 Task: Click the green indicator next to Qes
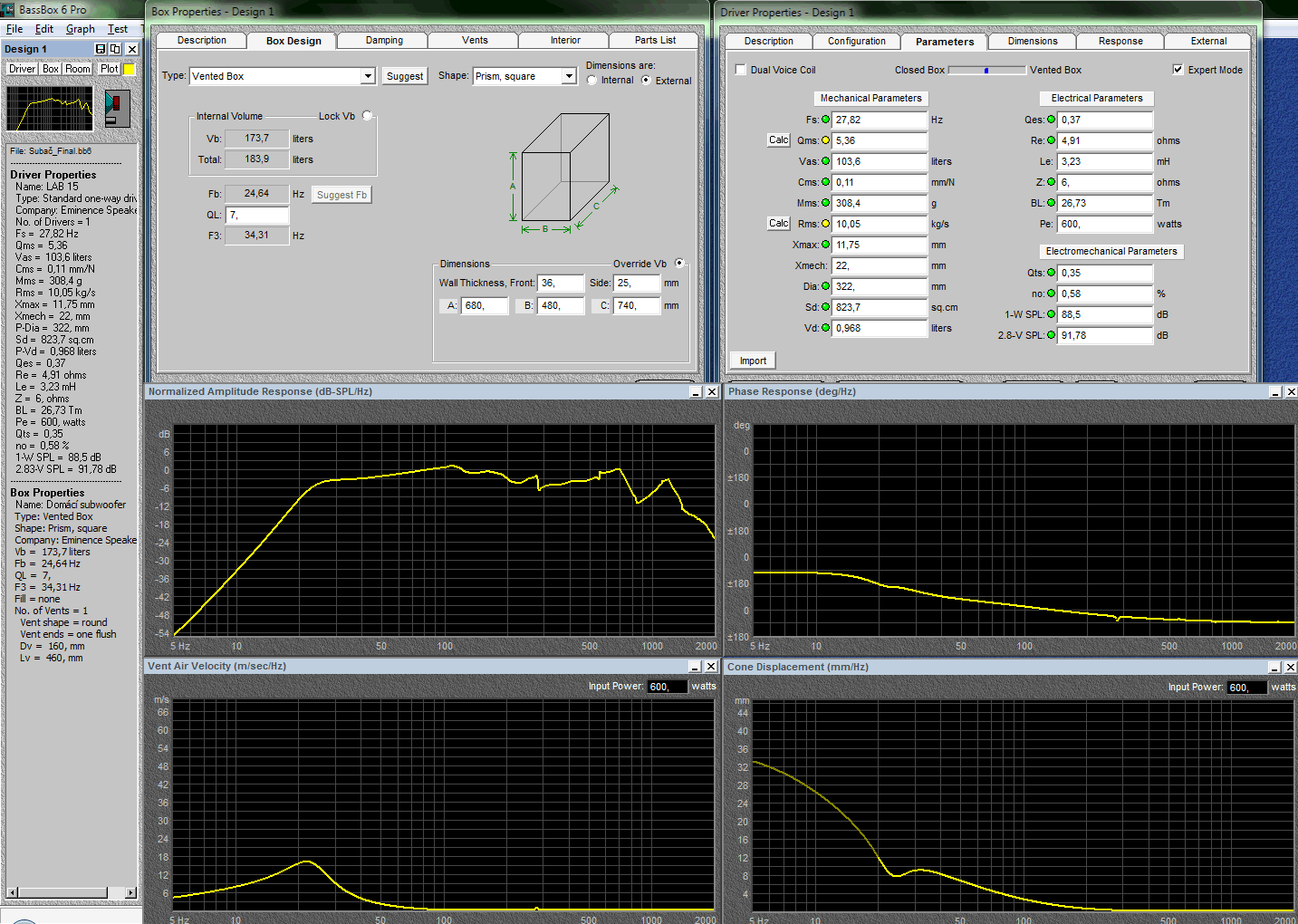[1052, 120]
